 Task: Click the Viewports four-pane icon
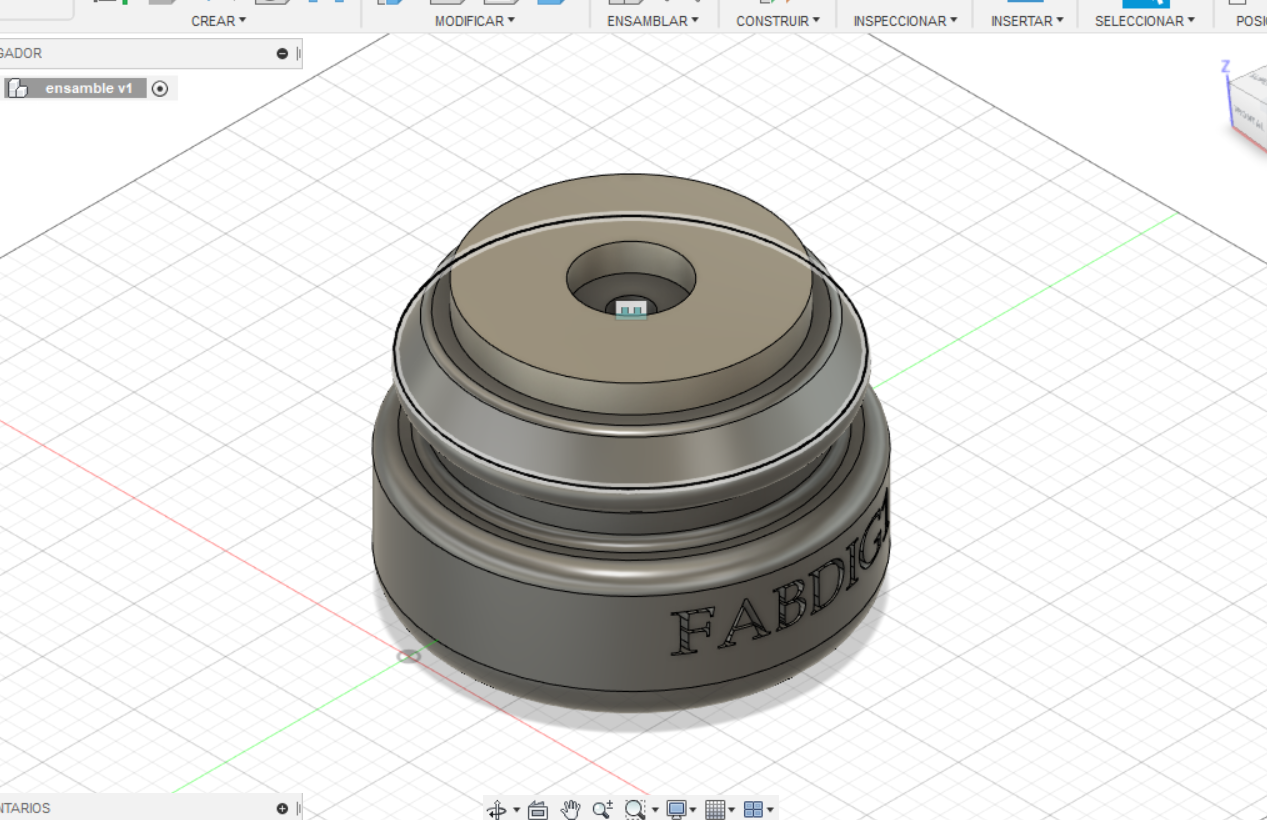[x=754, y=809]
